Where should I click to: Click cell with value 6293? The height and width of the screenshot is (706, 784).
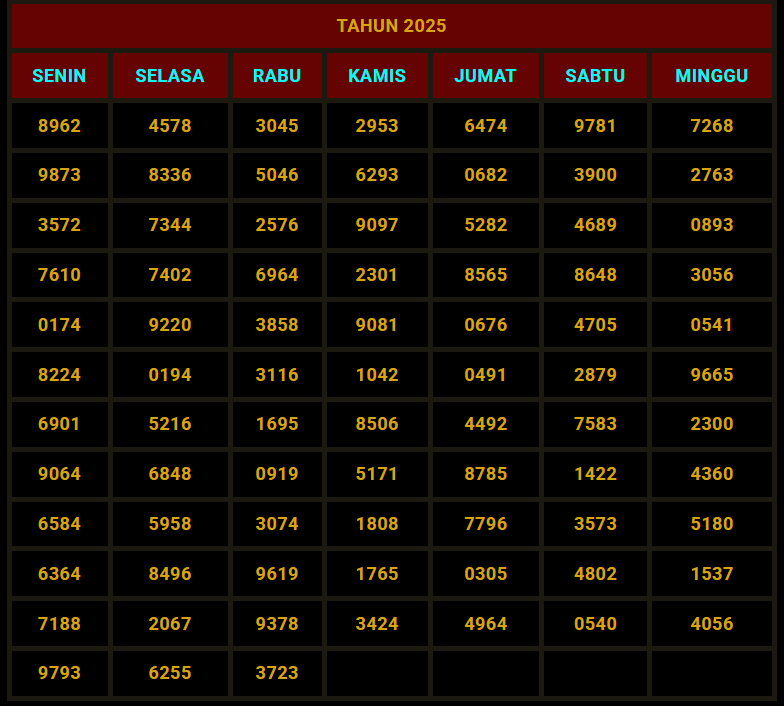[x=377, y=175]
